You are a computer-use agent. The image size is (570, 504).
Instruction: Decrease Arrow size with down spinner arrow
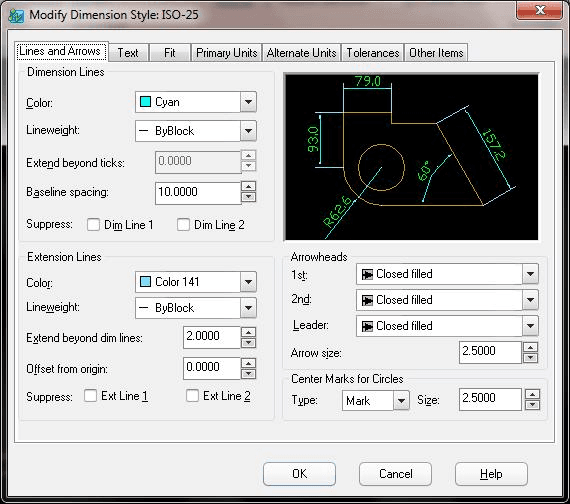531,358
